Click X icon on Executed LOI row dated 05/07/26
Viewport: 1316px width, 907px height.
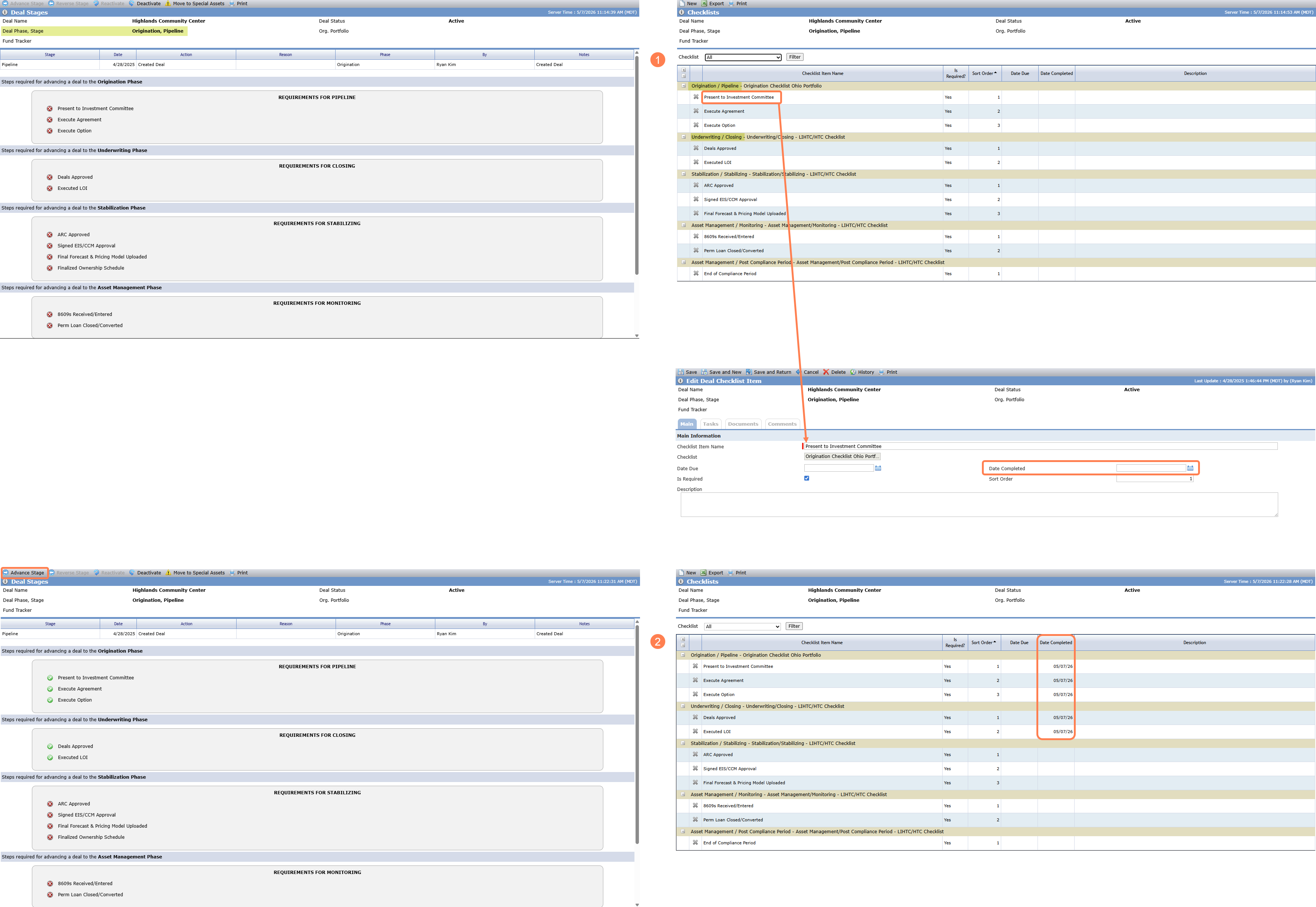tap(695, 731)
